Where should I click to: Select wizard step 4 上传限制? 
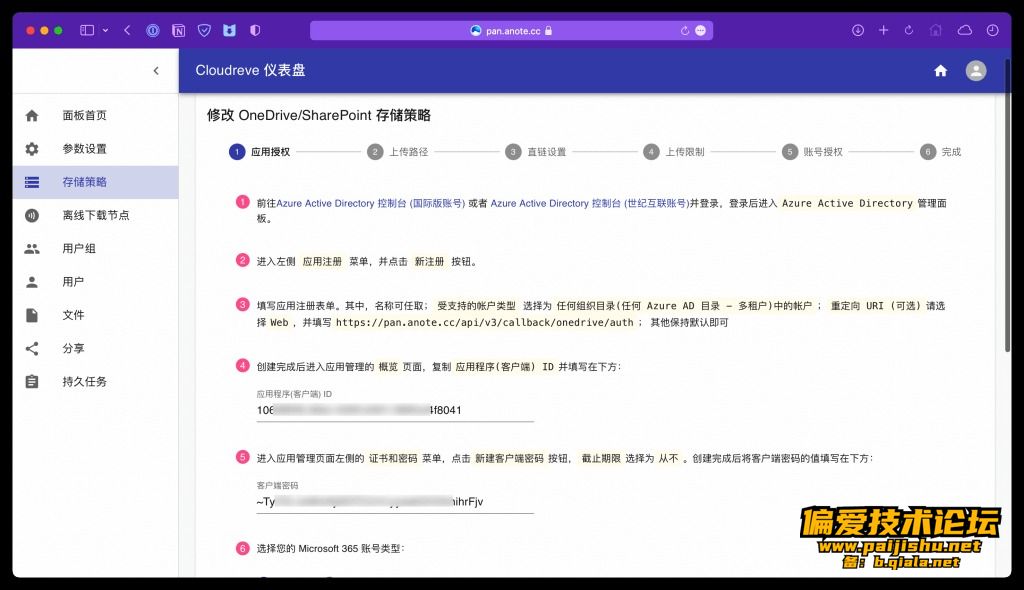pyautogui.click(x=674, y=152)
